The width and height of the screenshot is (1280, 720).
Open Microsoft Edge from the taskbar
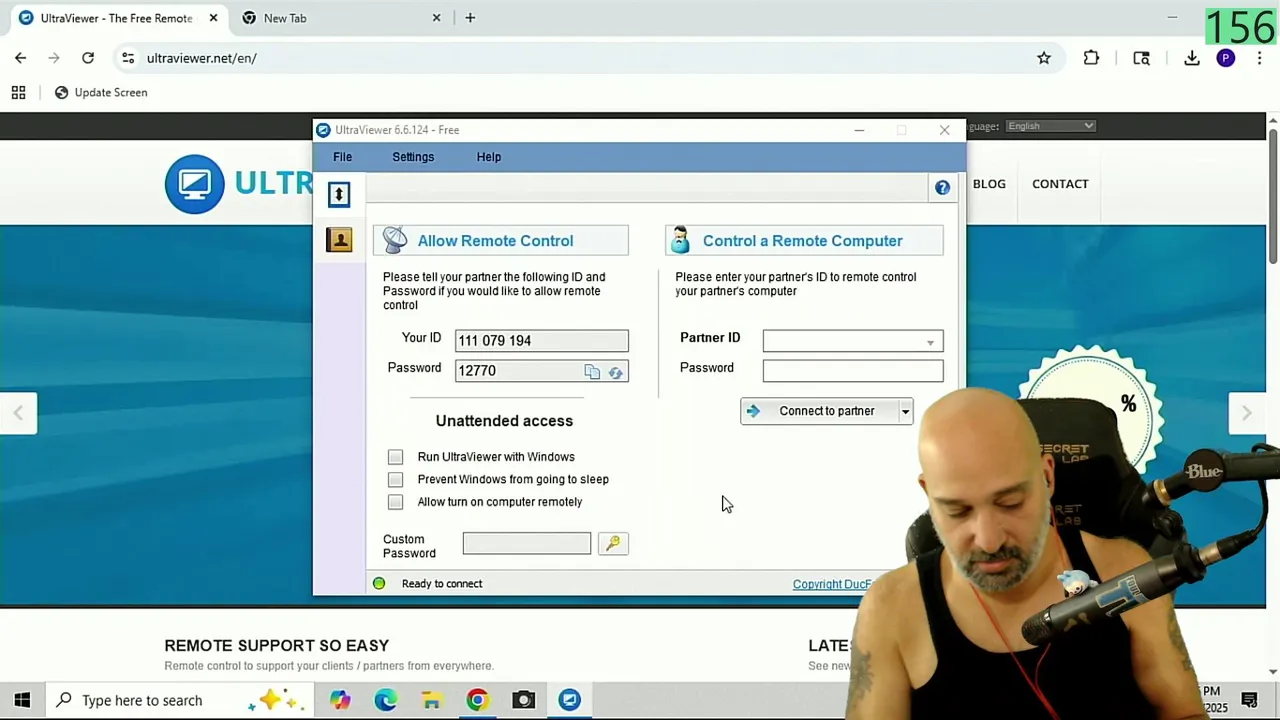click(385, 700)
